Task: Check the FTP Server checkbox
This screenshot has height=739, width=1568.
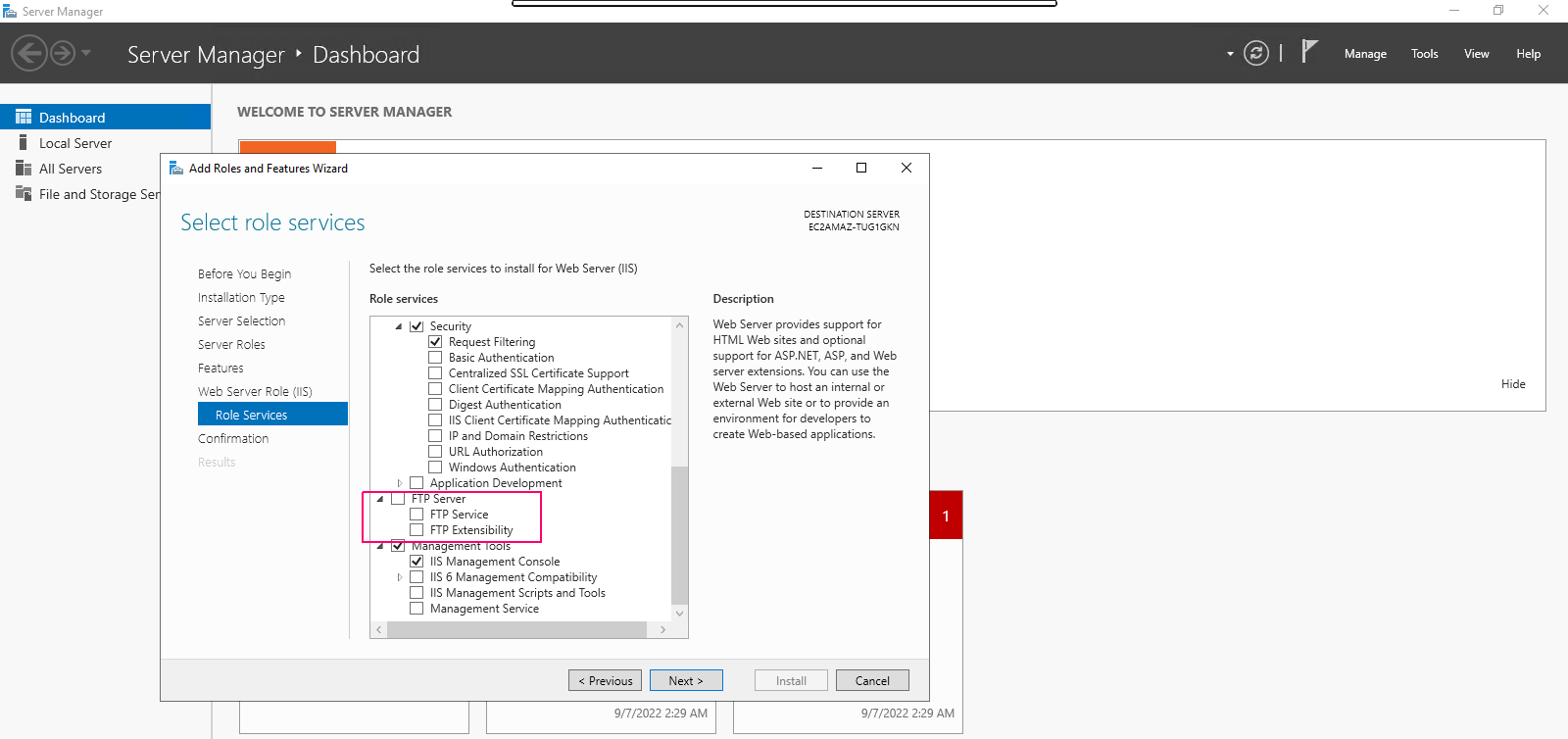Action: (x=398, y=499)
